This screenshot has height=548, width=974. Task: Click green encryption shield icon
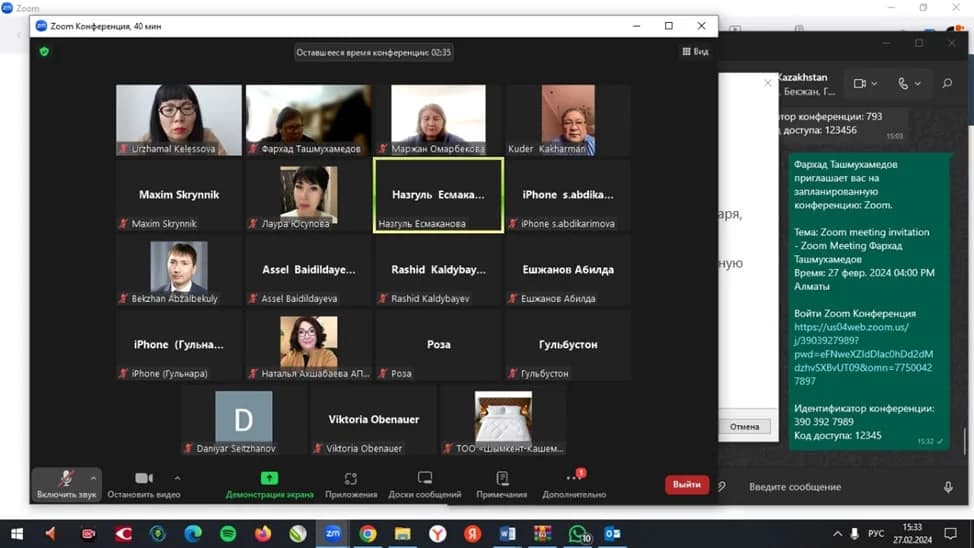pyautogui.click(x=44, y=52)
